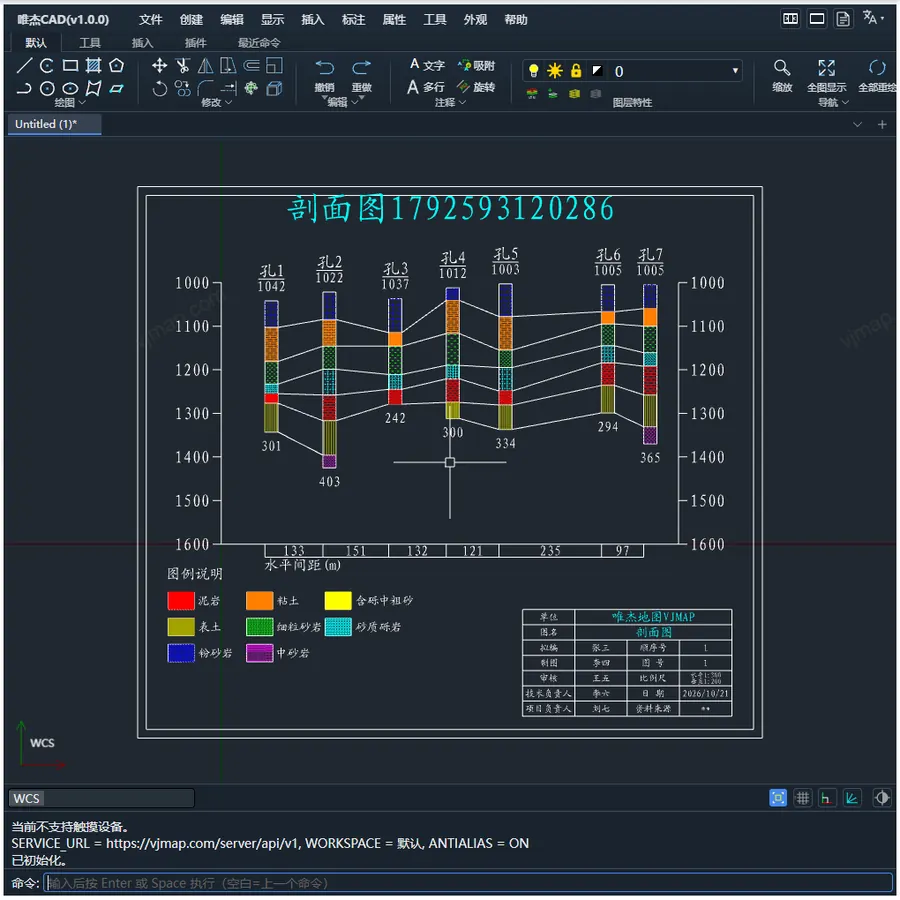Toggle ortho mode in status bar
This screenshot has width=900, height=900.
[827, 798]
